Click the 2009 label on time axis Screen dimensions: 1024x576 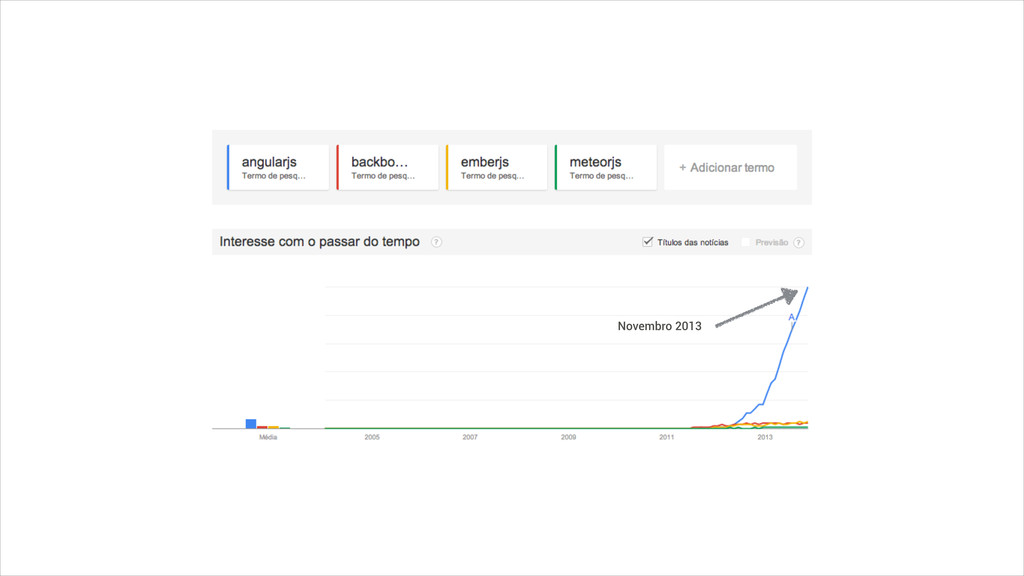tap(568, 437)
